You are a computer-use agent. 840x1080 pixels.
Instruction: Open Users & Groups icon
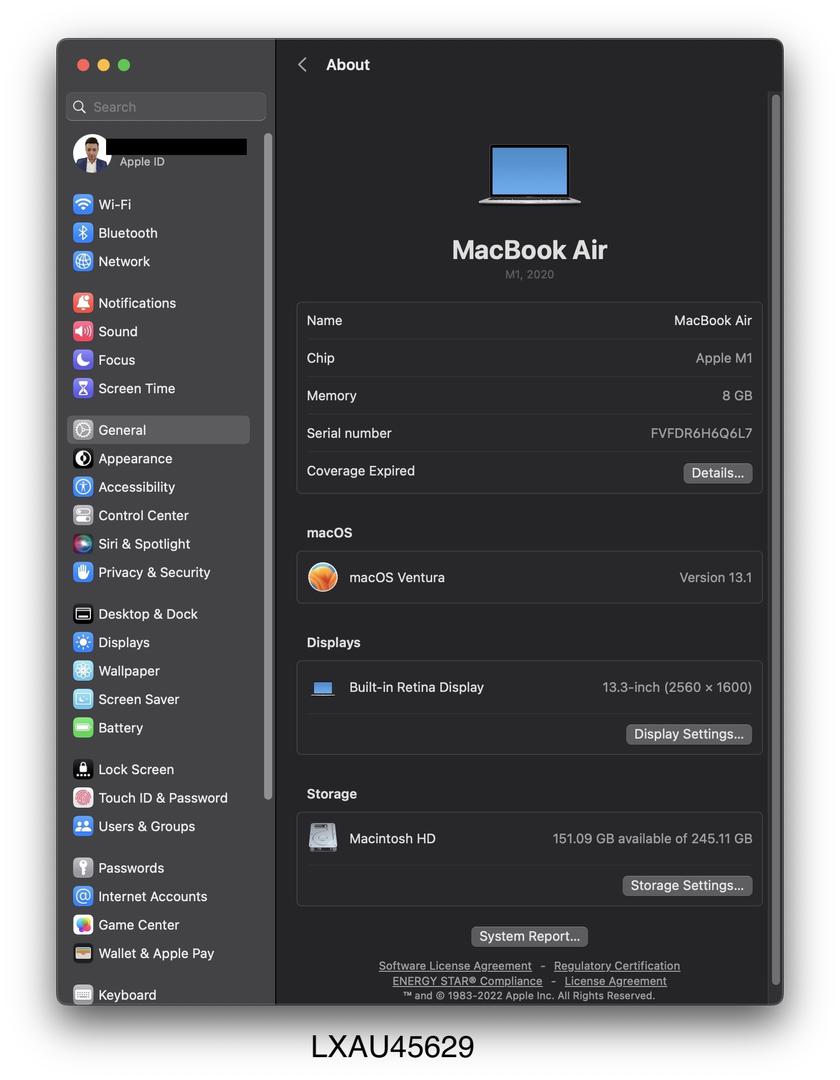(83, 826)
